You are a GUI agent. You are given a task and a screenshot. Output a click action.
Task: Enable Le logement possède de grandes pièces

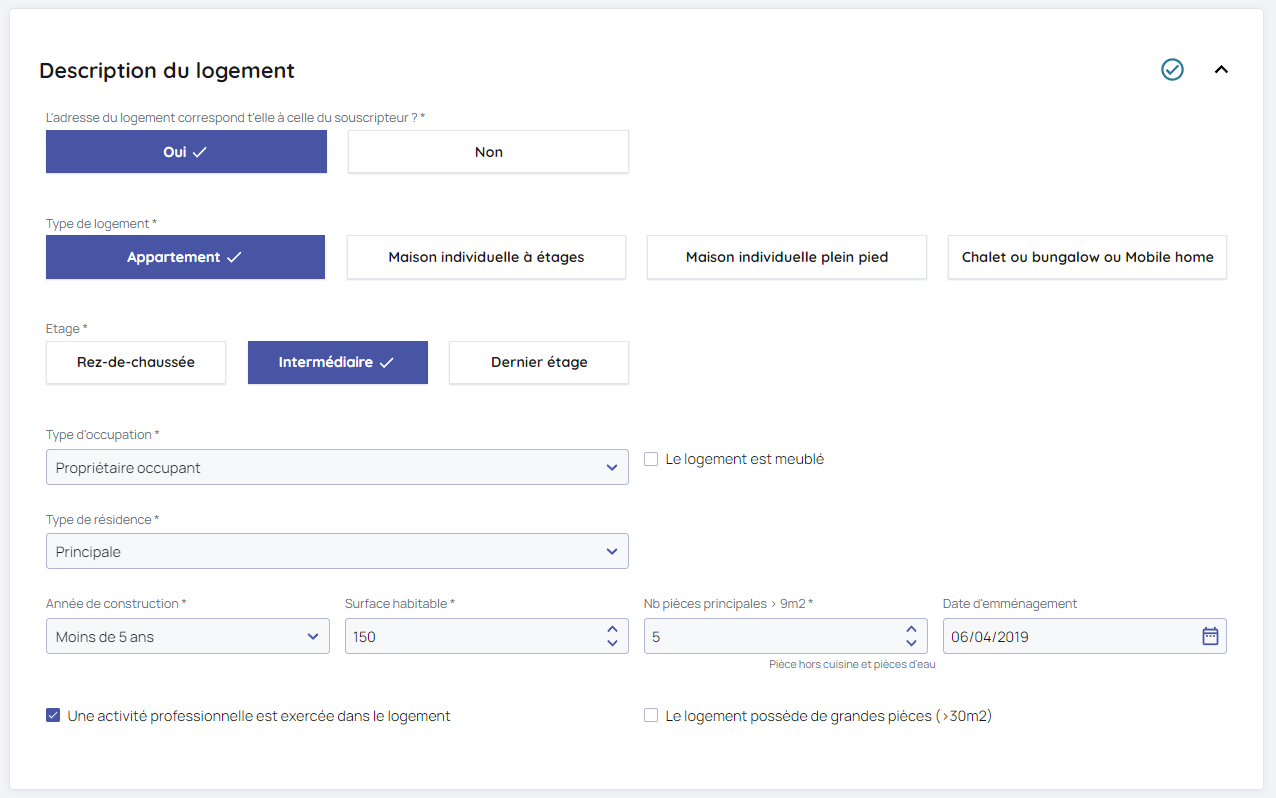click(x=651, y=716)
